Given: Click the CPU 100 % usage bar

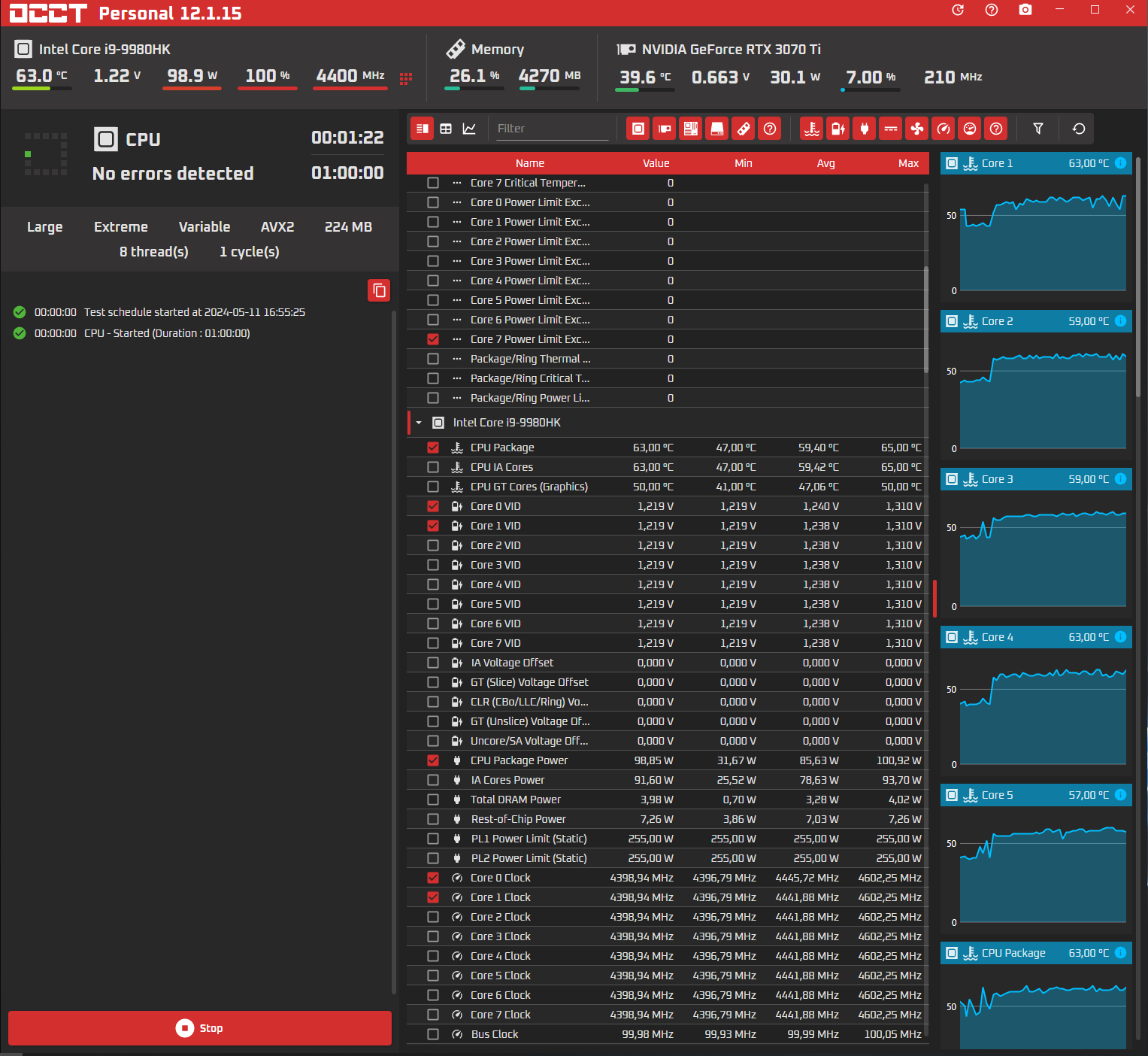Looking at the screenshot, I should pos(268,88).
